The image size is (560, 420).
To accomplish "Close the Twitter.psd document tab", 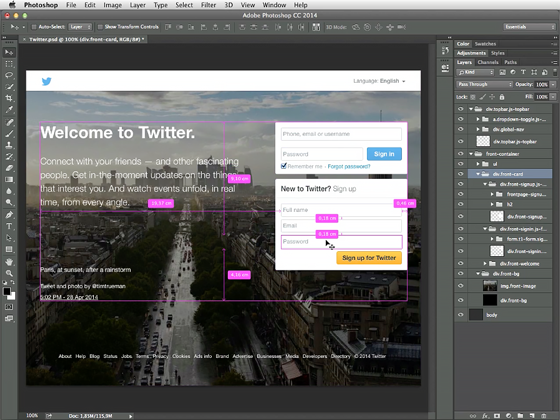I will coord(24,40).
